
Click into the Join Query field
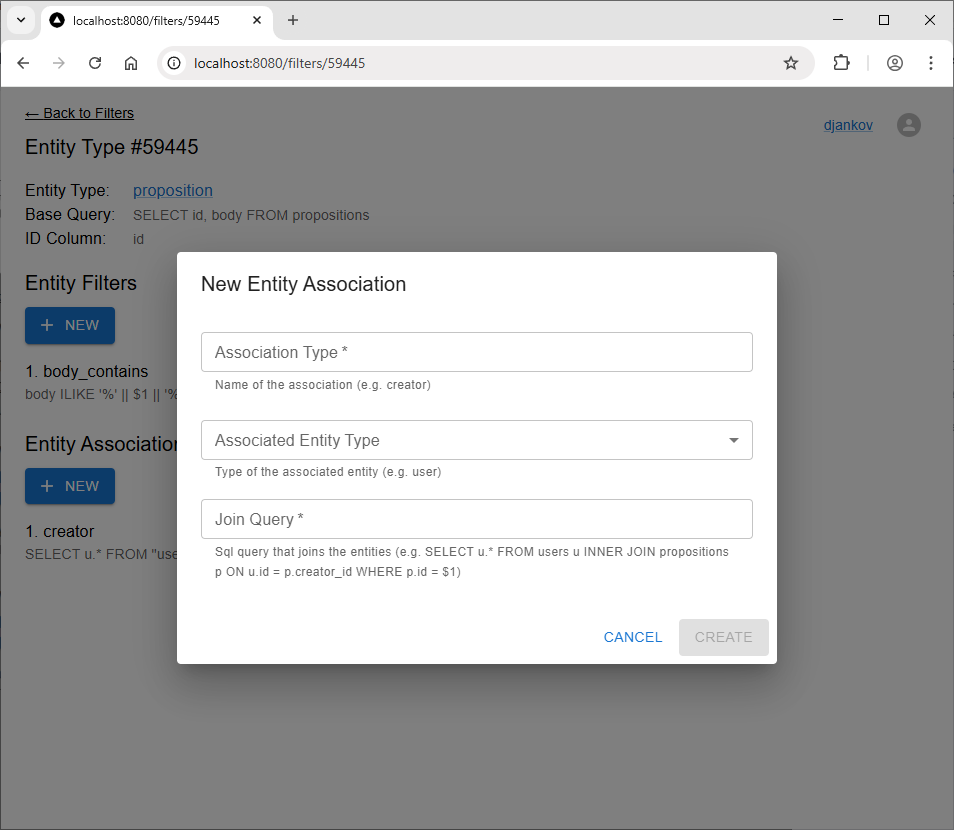[476, 519]
